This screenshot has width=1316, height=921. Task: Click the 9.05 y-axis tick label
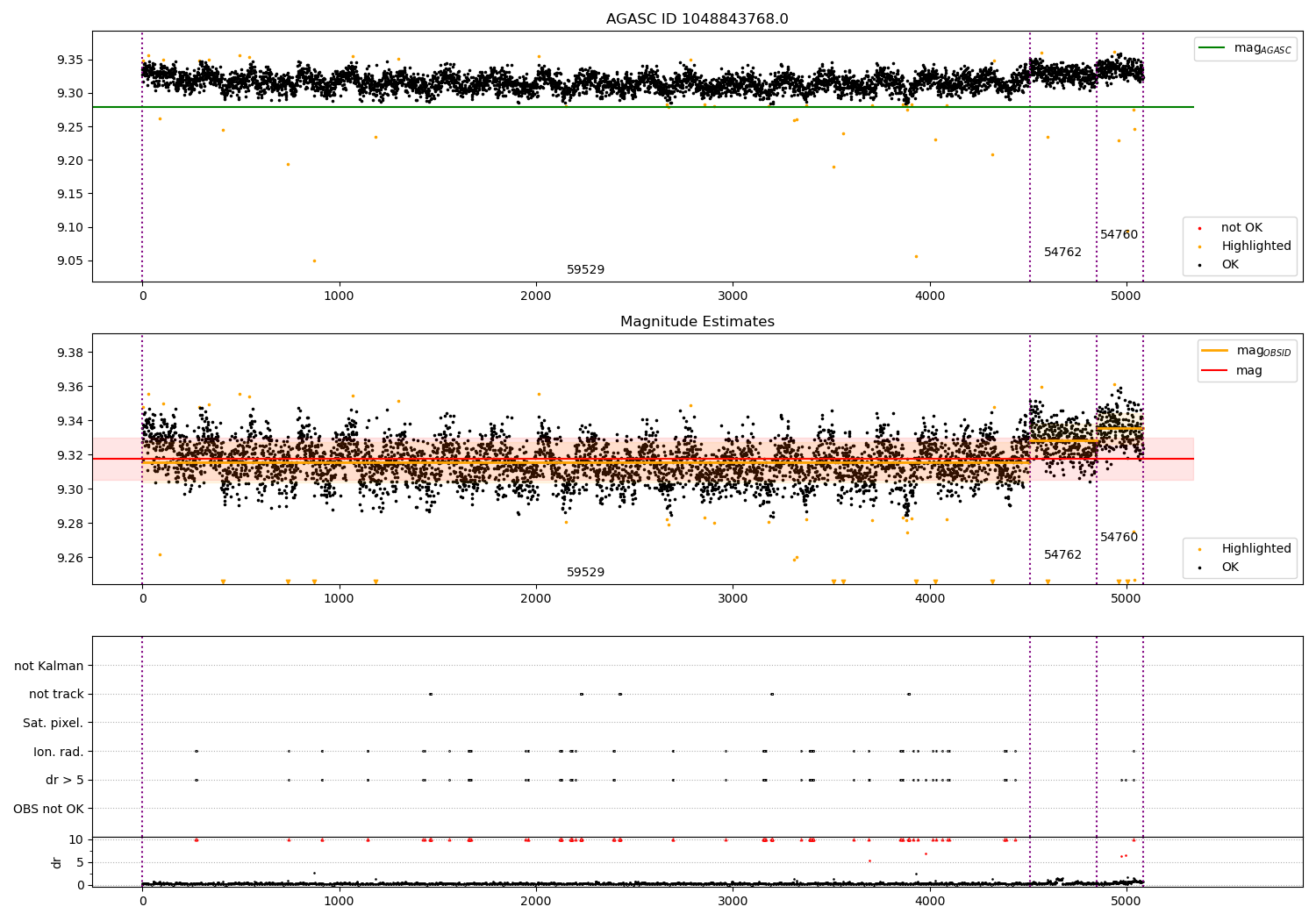70,261
